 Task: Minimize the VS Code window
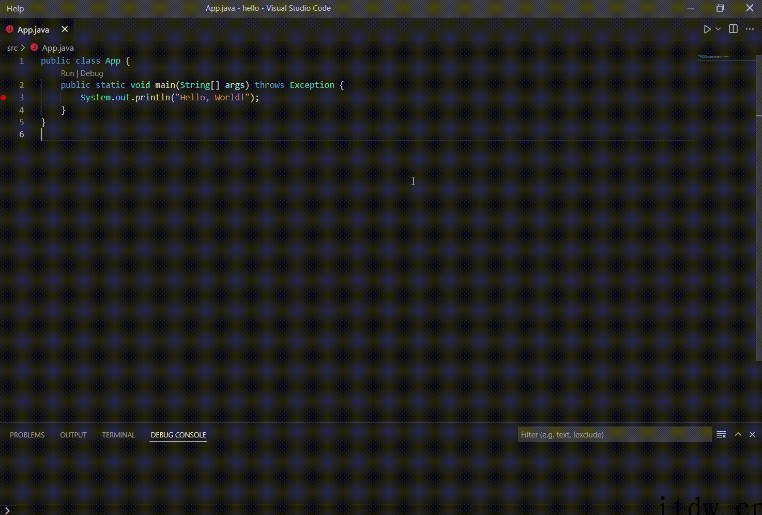coord(691,8)
